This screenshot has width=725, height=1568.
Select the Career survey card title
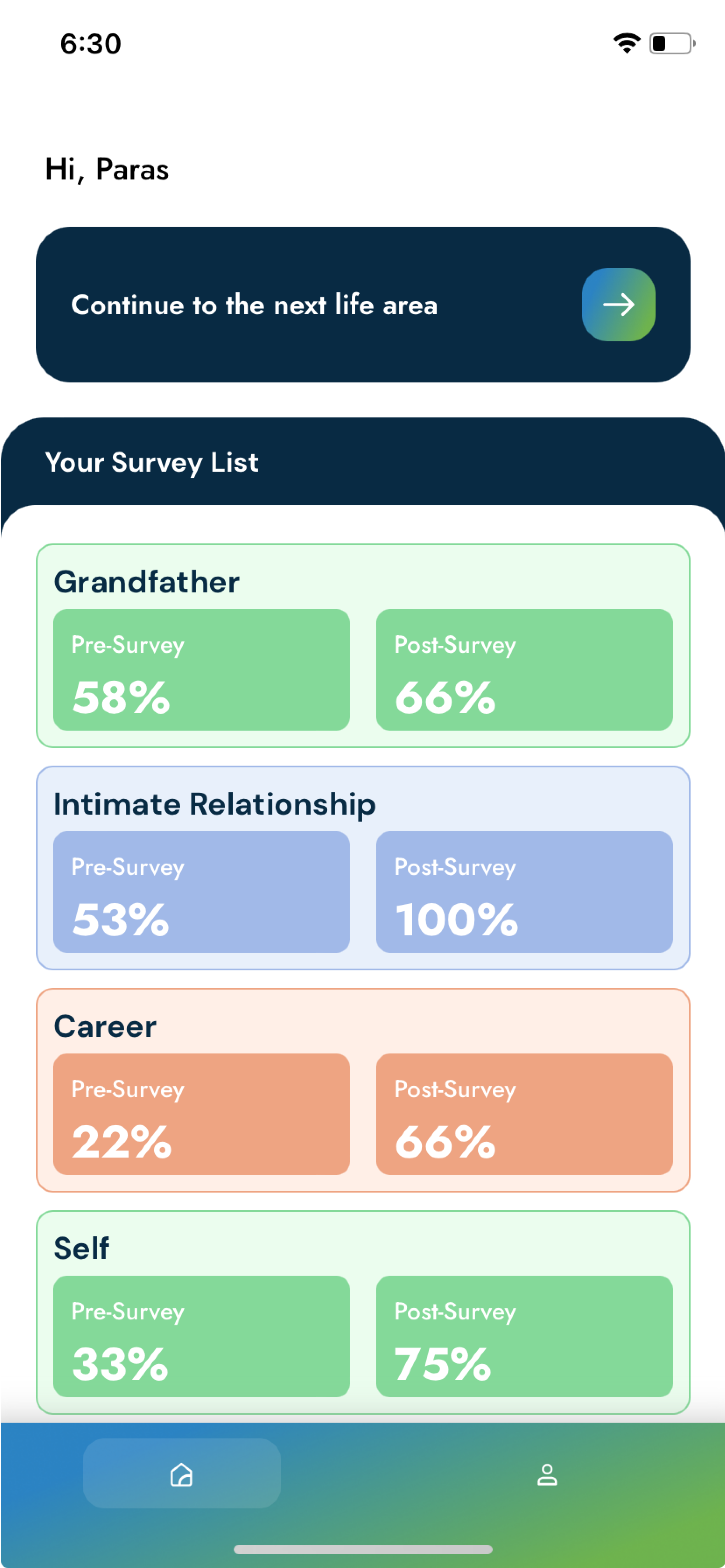click(105, 1026)
